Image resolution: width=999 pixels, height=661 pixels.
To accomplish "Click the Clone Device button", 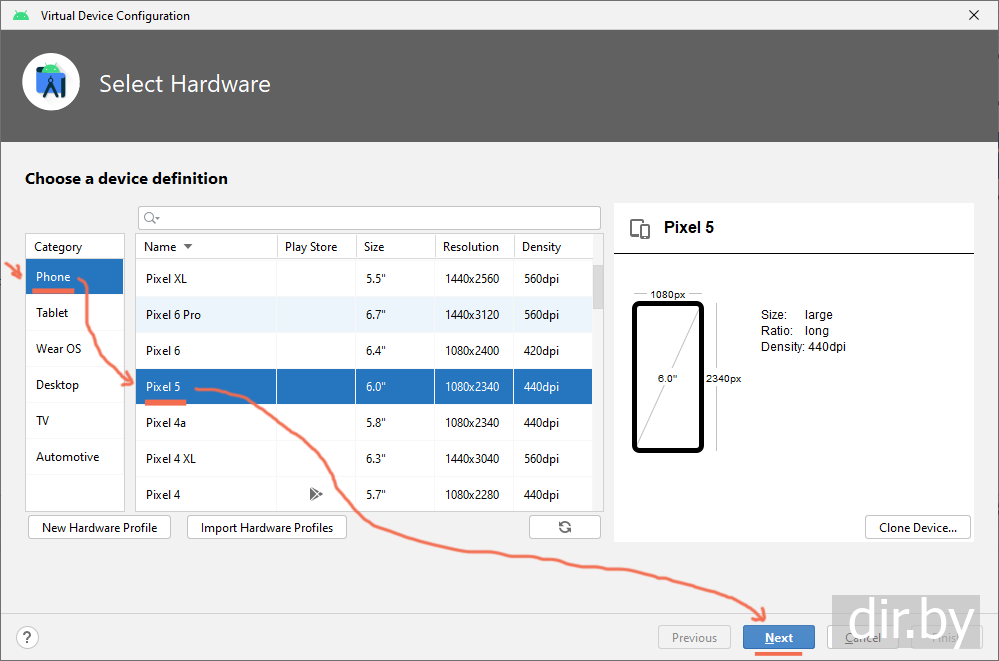I will (917, 527).
